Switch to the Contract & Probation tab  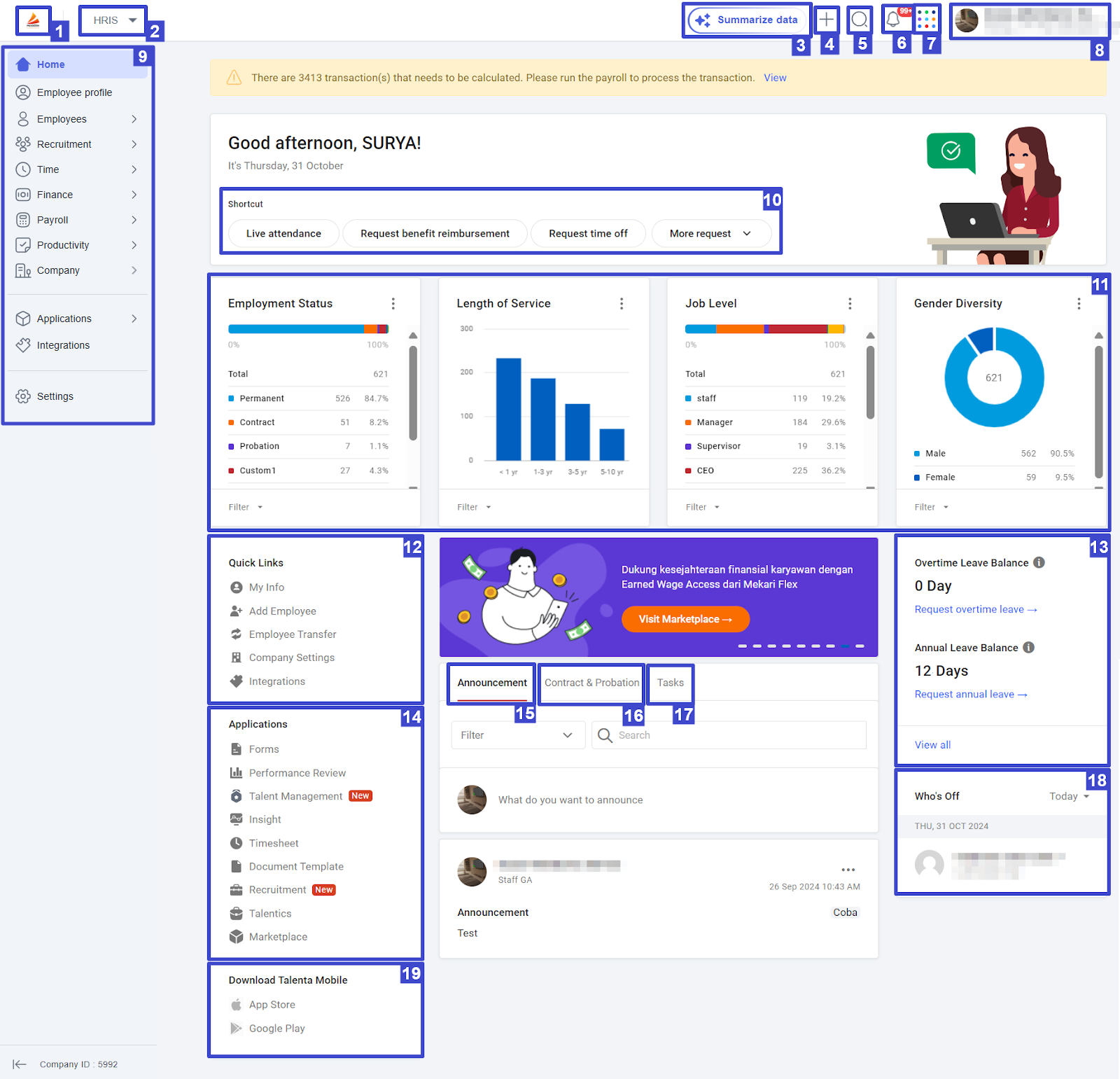[x=591, y=683]
